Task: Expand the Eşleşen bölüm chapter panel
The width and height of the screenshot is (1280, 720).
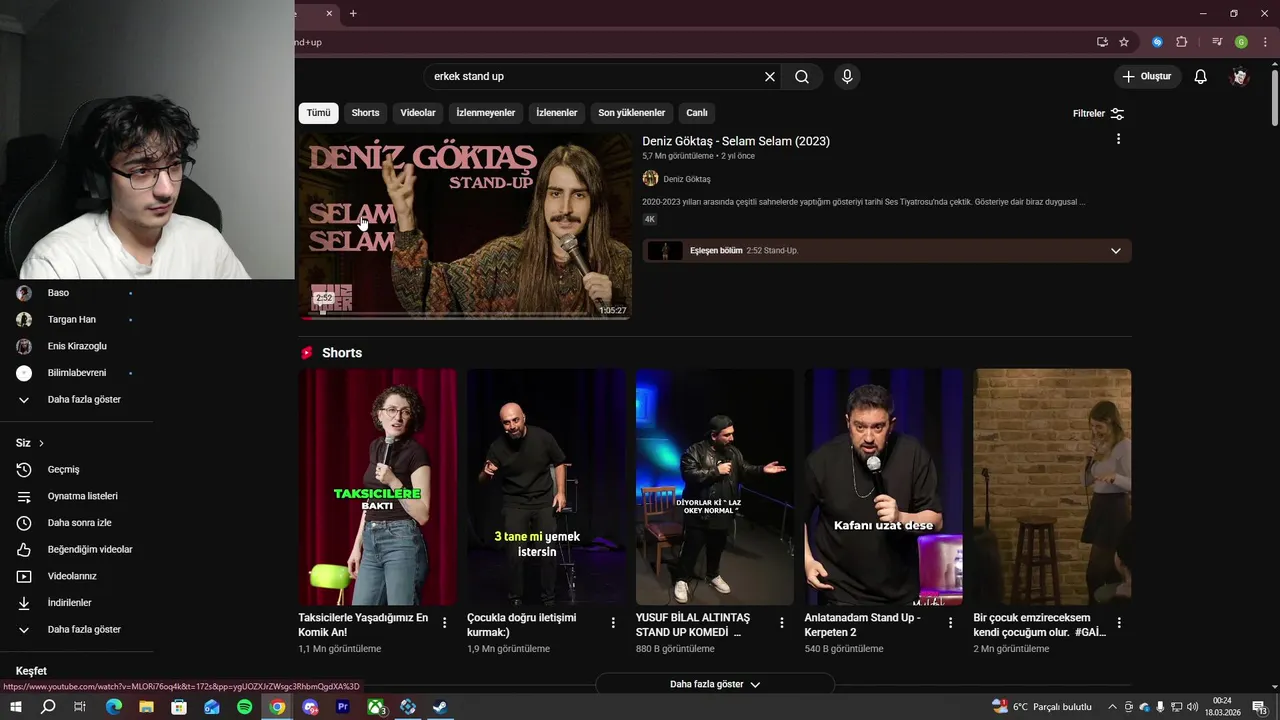Action: [1116, 251]
